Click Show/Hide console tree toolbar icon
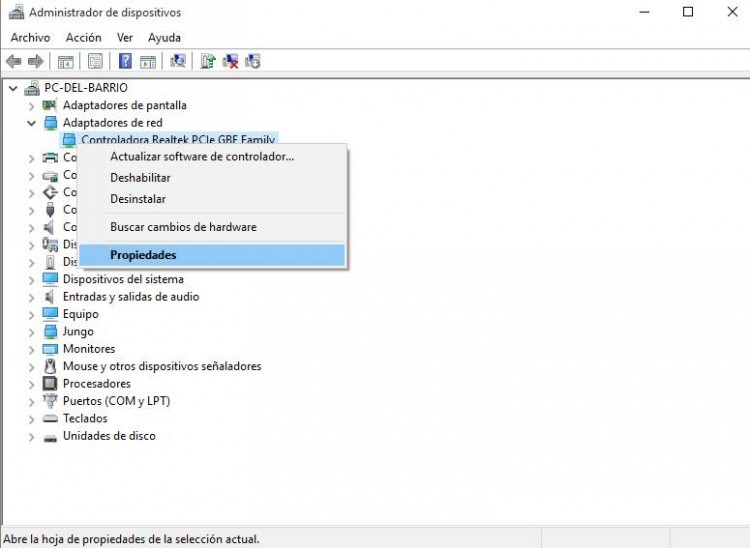 65,61
